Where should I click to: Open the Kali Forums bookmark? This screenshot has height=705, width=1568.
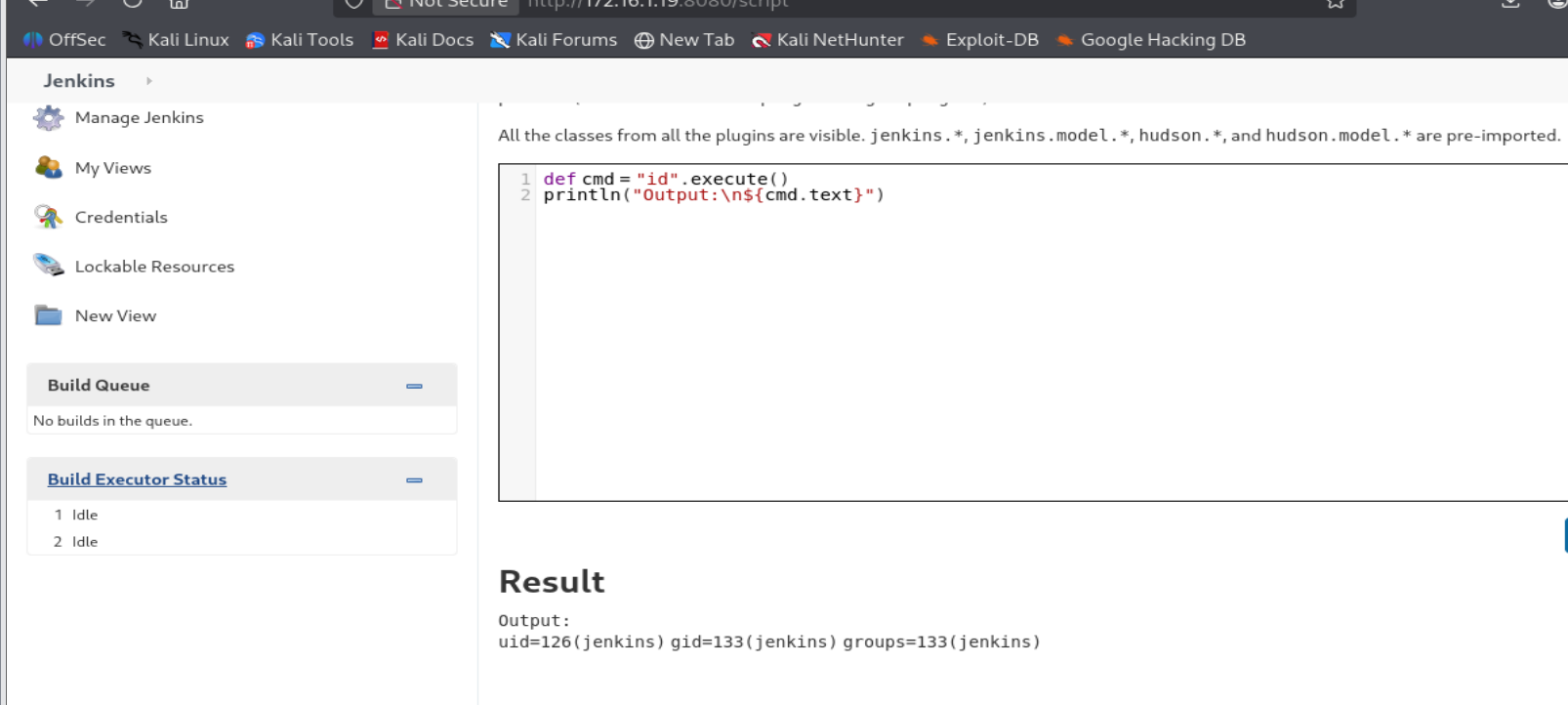554,40
